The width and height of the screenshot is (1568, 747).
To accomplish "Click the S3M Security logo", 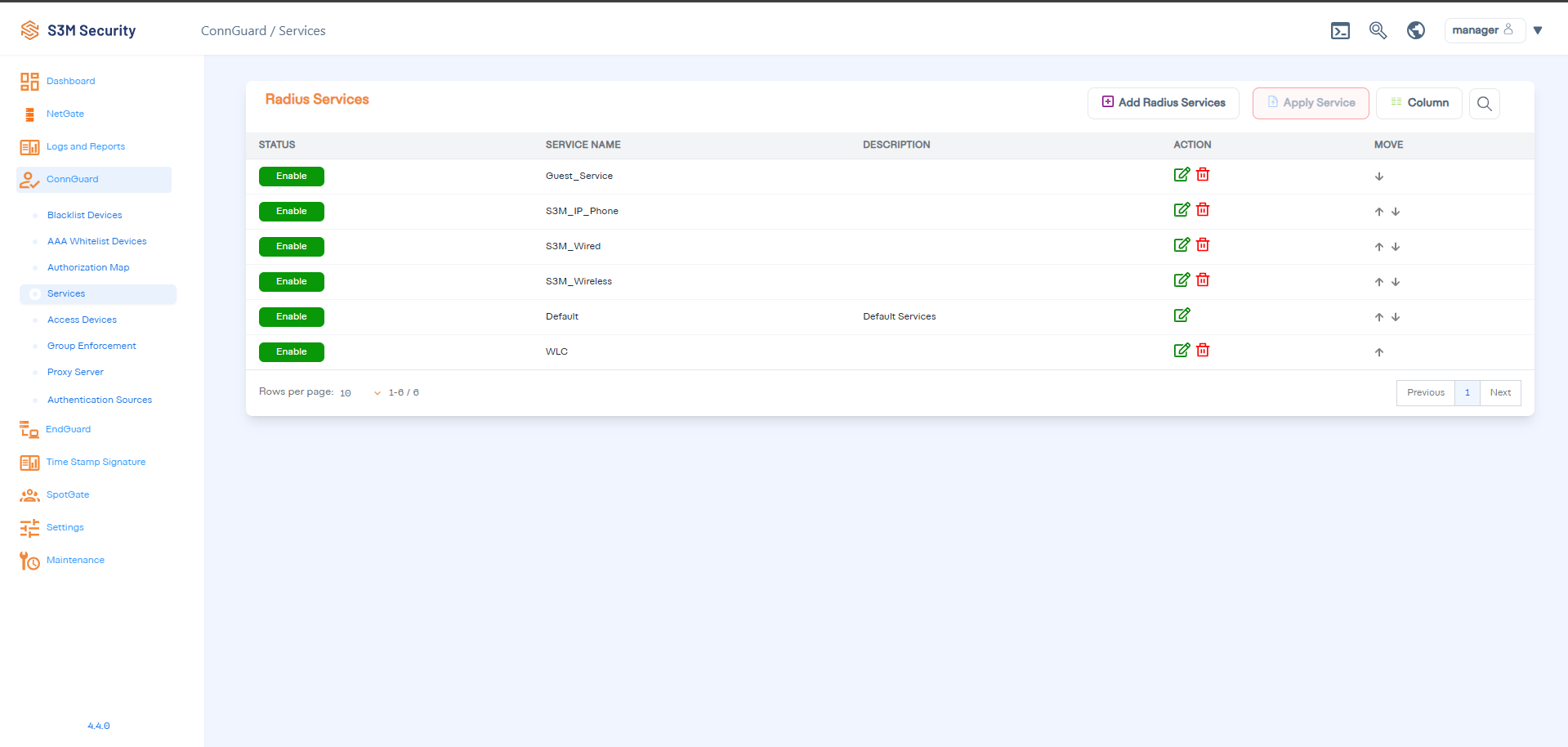I will tap(78, 30).
